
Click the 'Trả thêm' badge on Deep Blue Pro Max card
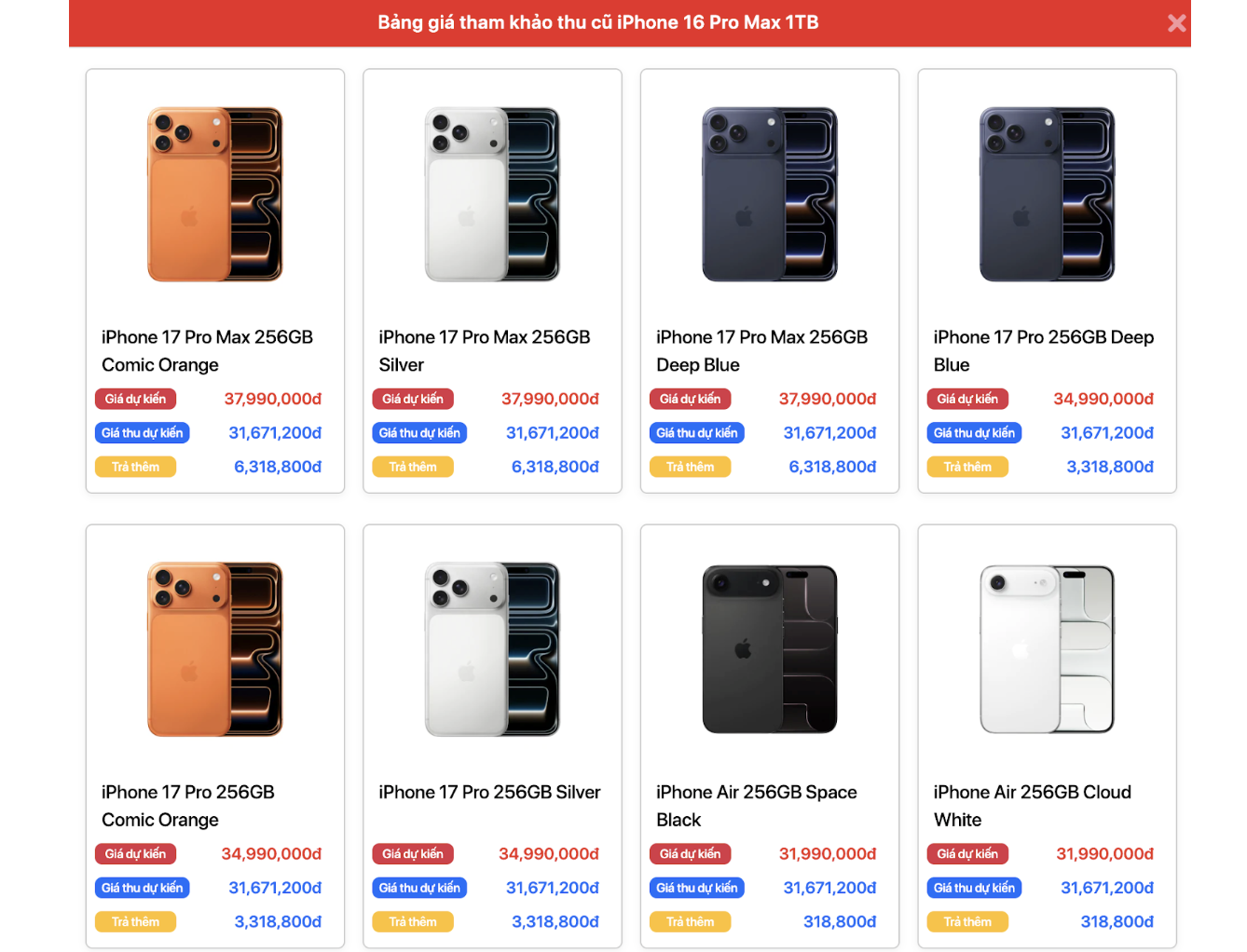[x=690, y=467]
